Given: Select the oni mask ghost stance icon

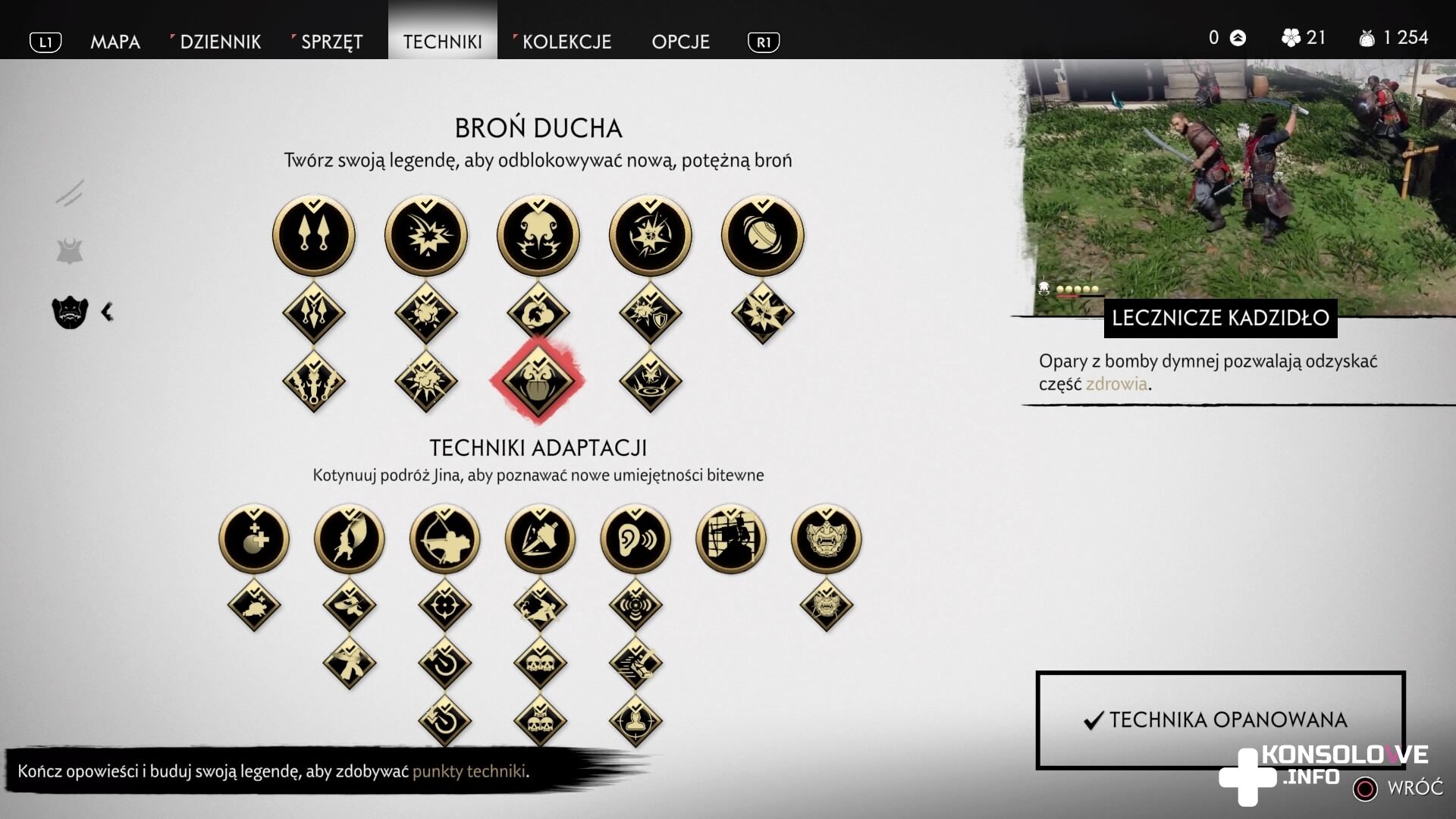Looking at the screenshot, I should click(827, 538).
